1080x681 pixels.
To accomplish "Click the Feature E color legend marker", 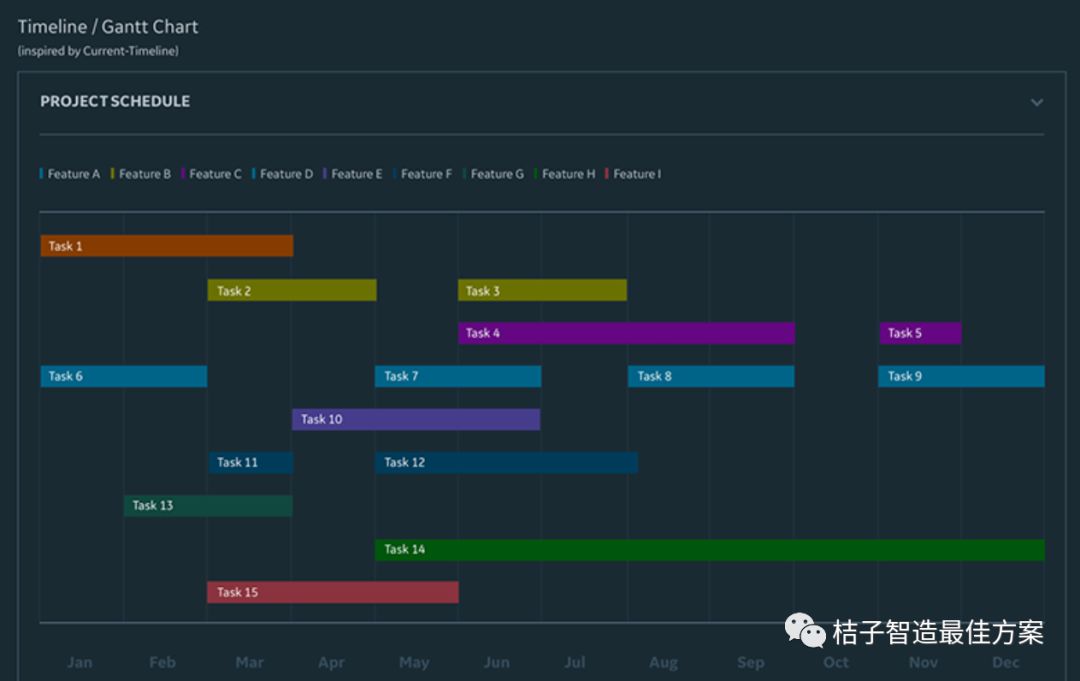I will [325, 174].
